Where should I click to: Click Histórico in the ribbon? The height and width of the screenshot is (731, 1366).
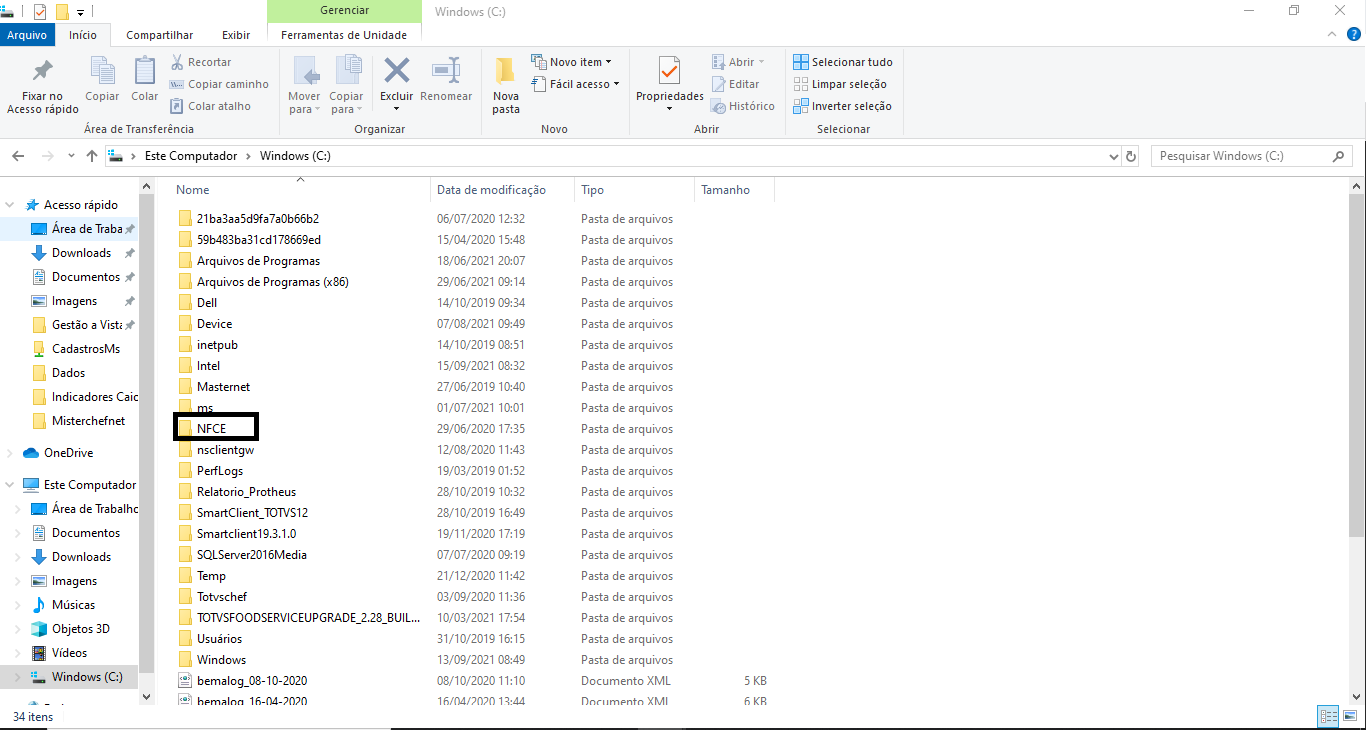tap(742, 106)
